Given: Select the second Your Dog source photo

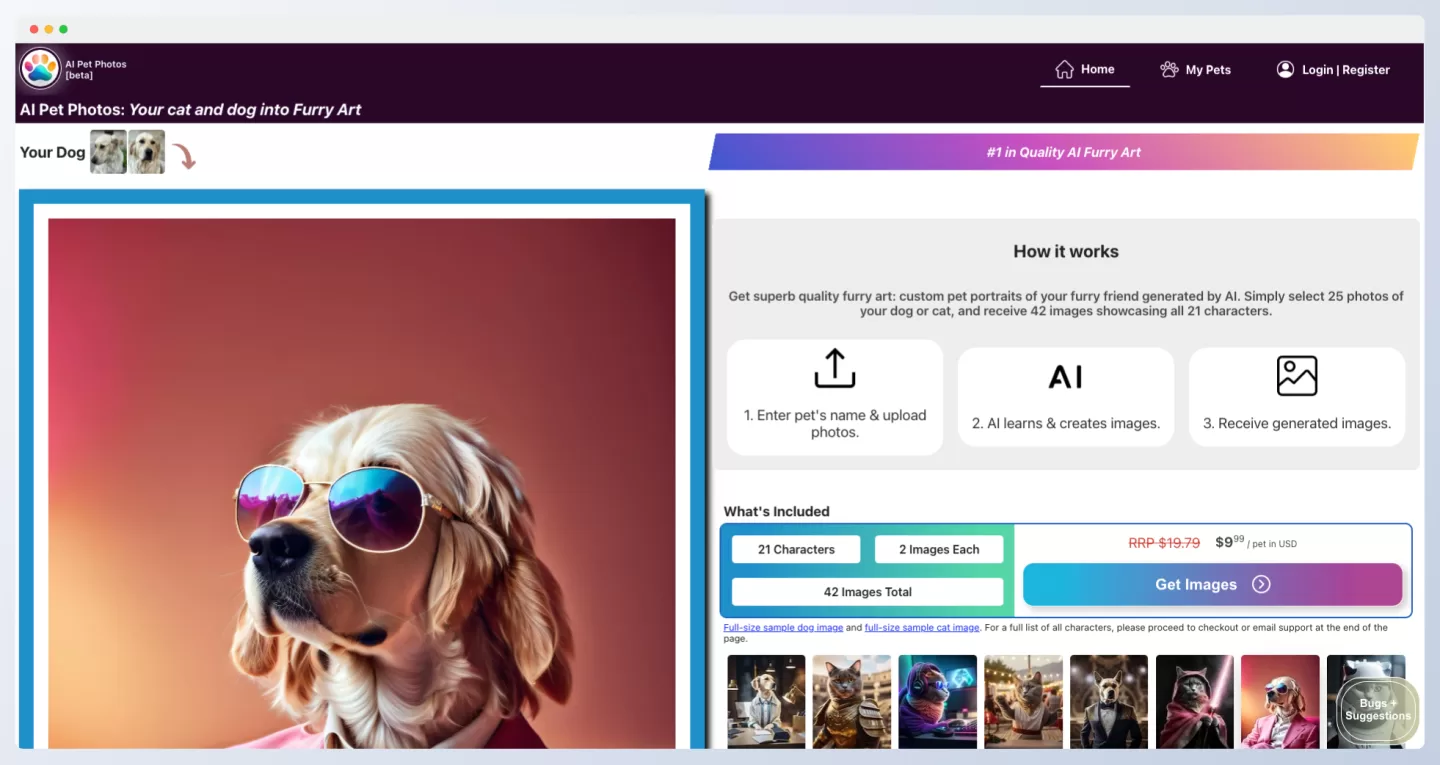Looking at the screenshot, I should [x=147, y=152].
